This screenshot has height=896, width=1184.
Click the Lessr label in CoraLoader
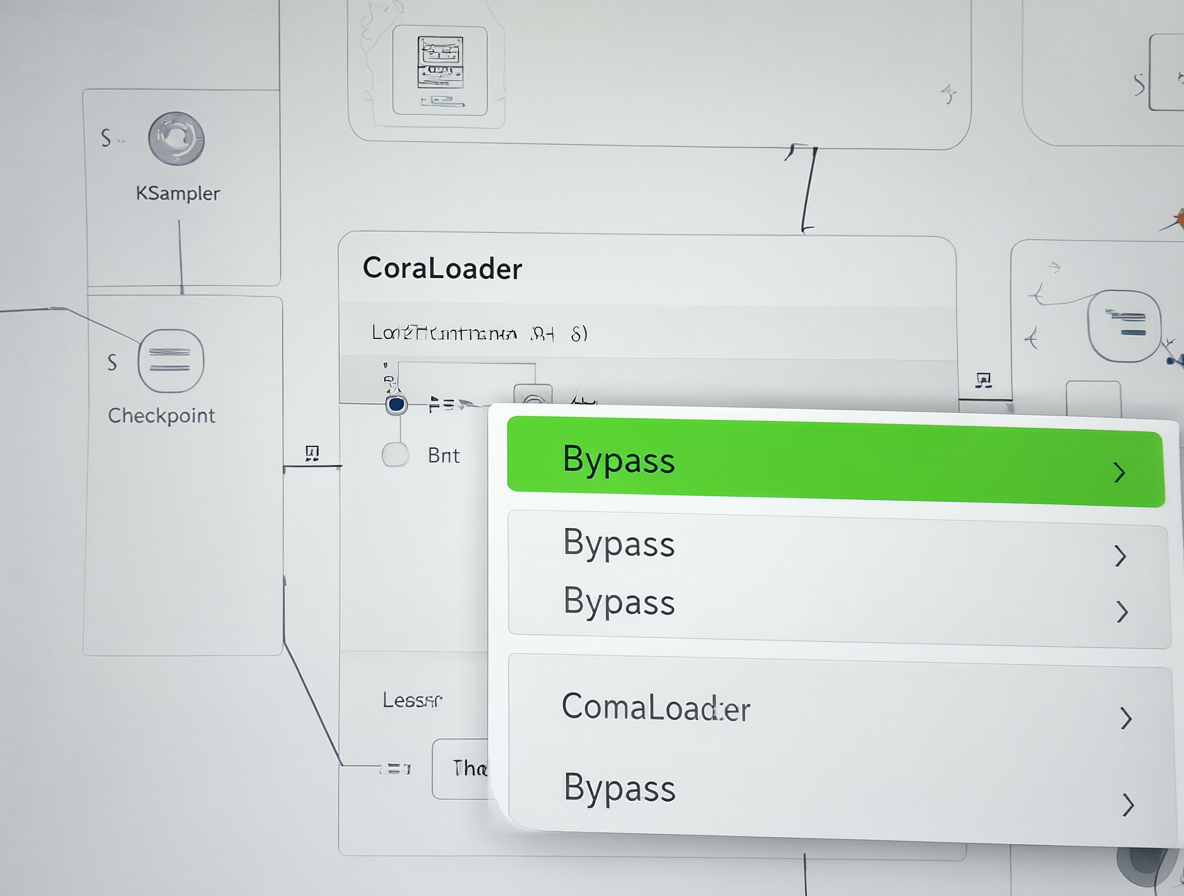tap(412, 700)
